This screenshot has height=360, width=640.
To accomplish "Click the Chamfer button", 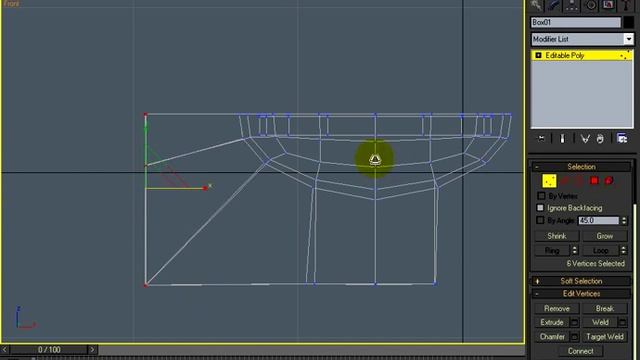I will click(552, 337).
